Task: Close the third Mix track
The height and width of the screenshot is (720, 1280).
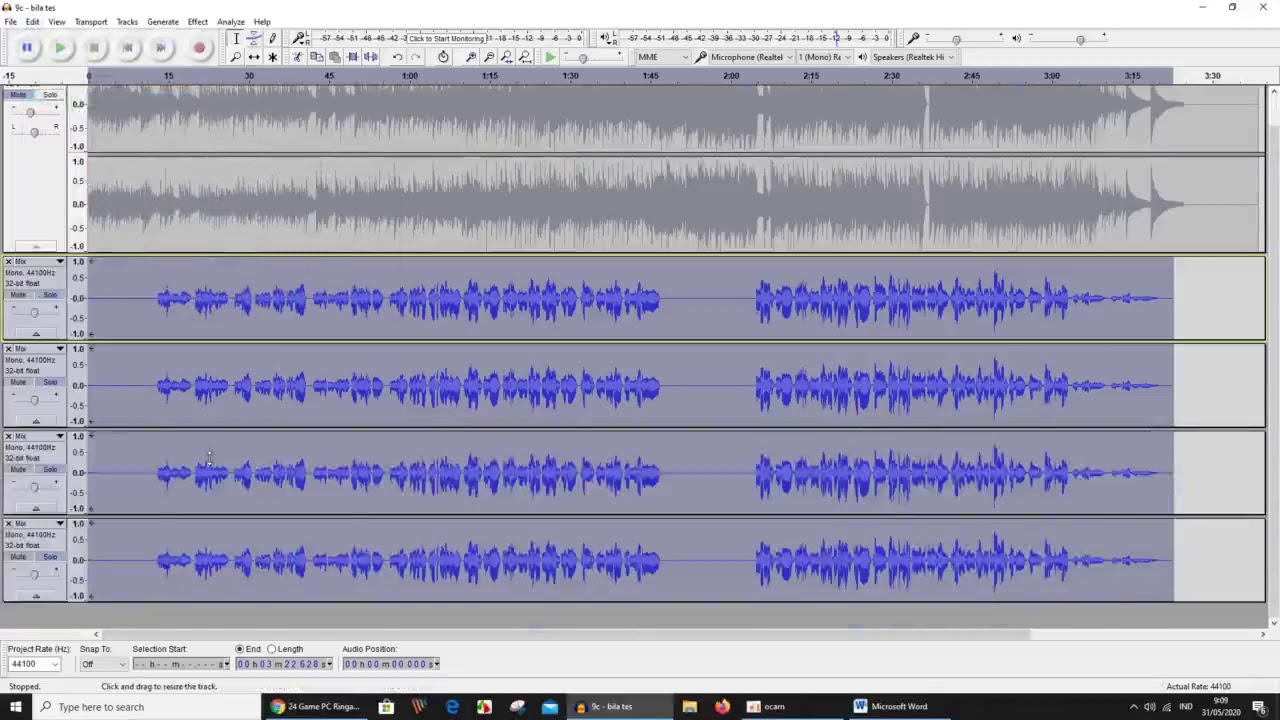Action: [9, 437]
